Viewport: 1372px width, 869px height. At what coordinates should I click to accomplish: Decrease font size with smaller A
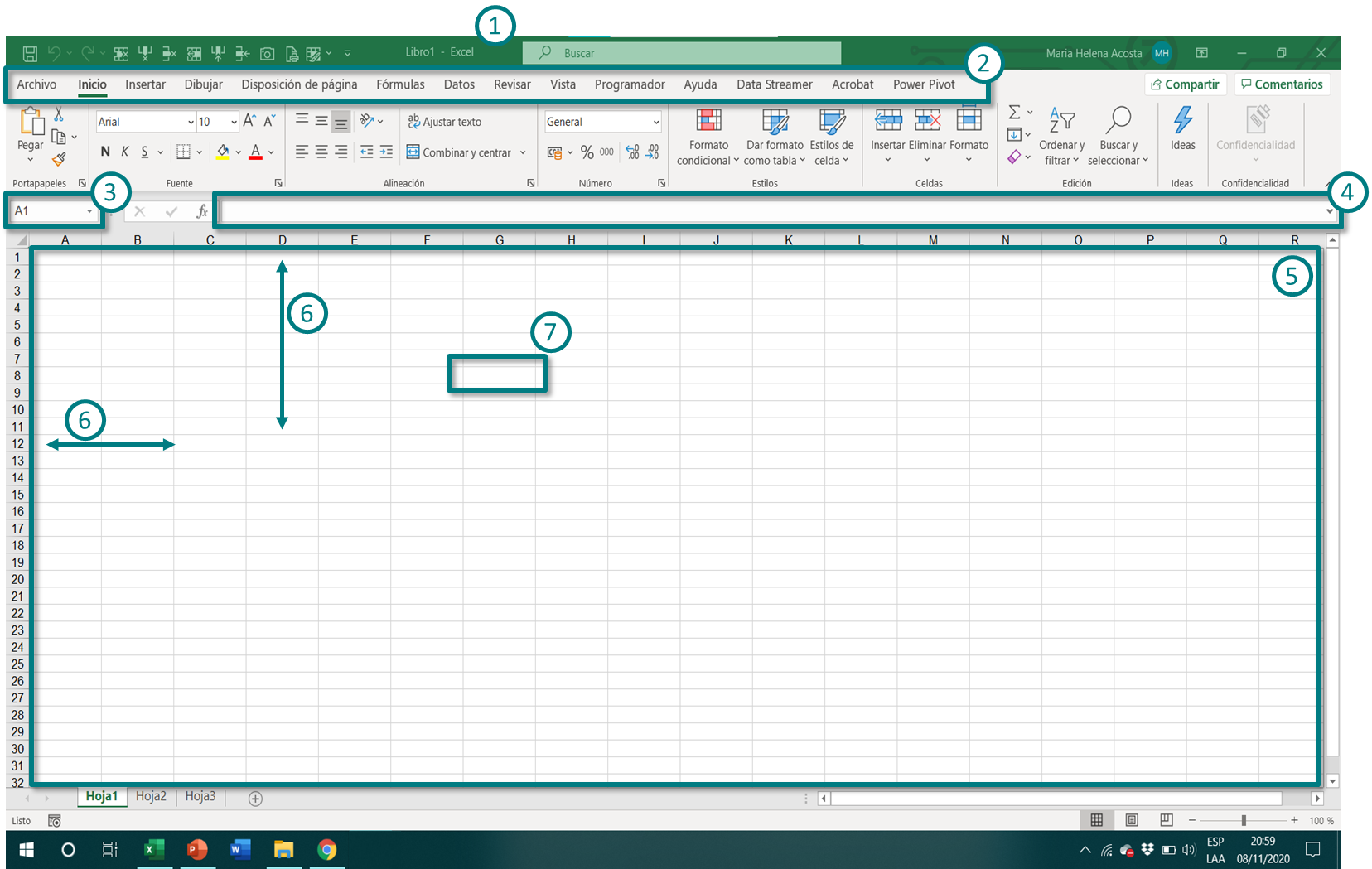[269, 121]
